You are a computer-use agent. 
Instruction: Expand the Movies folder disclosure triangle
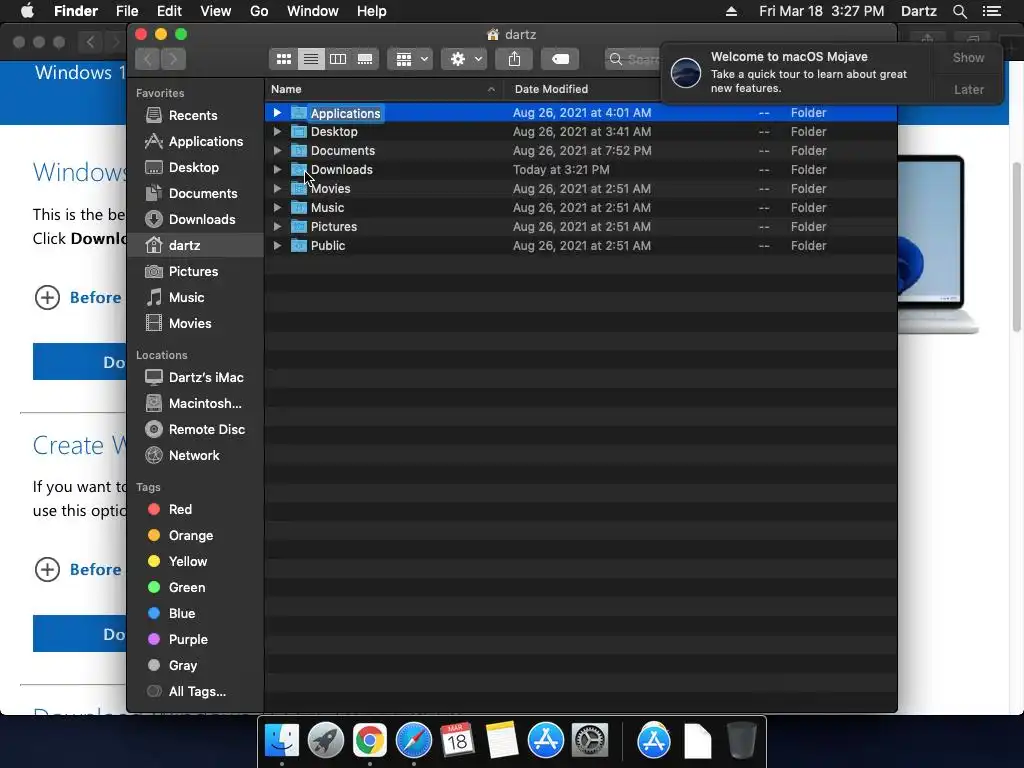[x=277, y=189]
